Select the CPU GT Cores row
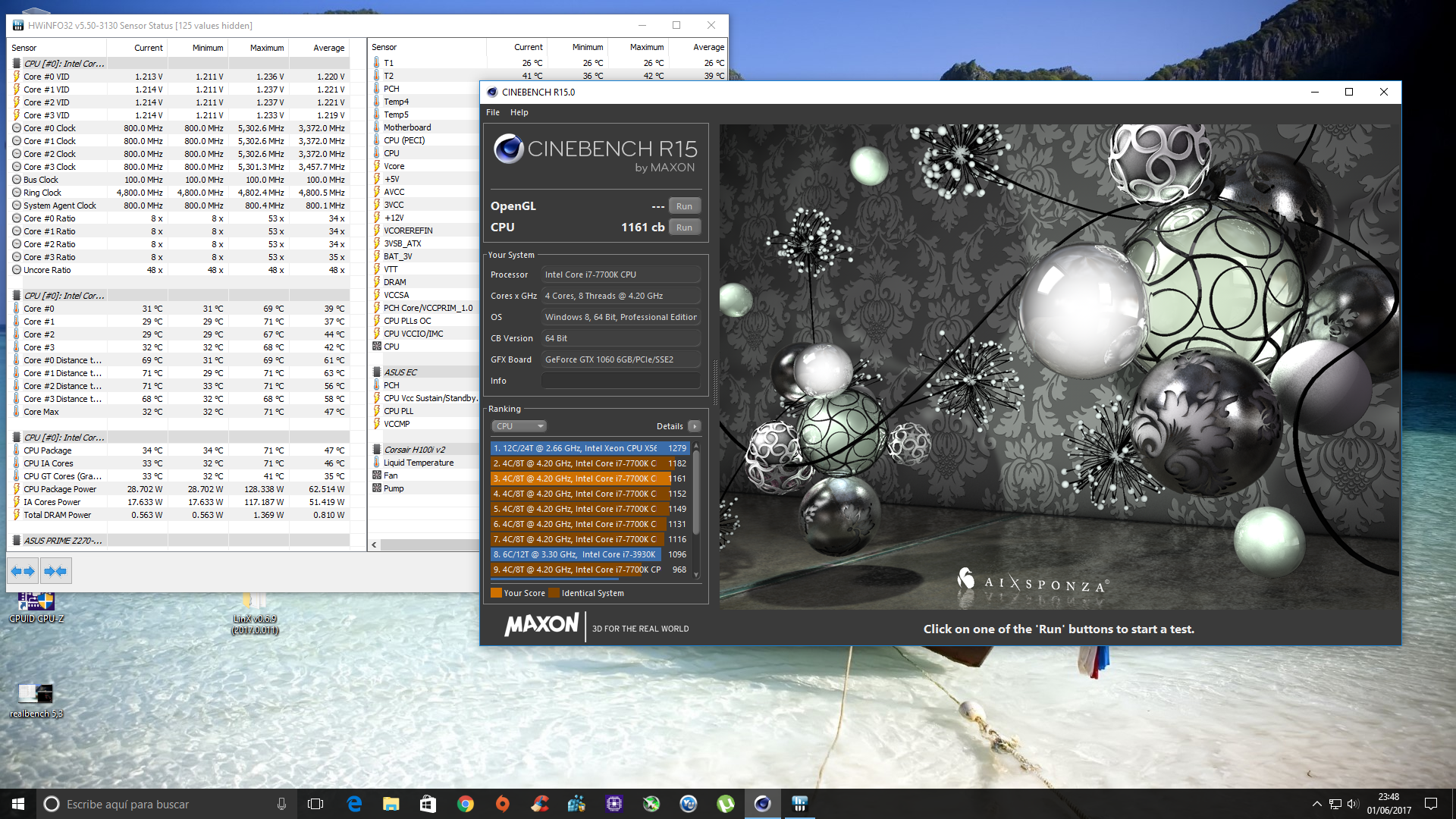Viewport: 1456px width, 819px height. click(180, 476)
